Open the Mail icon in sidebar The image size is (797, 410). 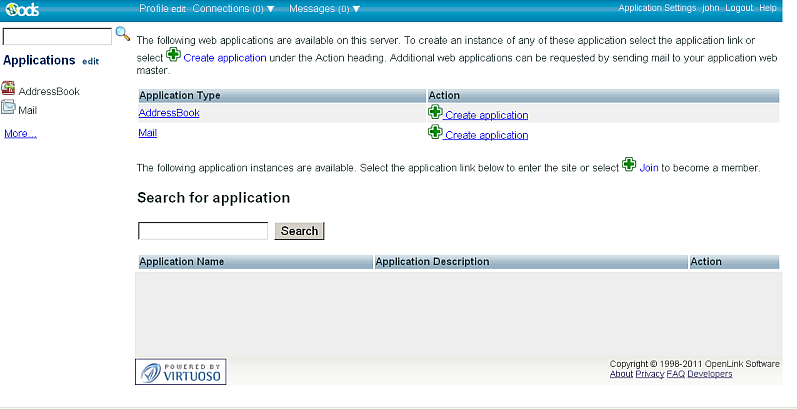[x=9, y=109]
